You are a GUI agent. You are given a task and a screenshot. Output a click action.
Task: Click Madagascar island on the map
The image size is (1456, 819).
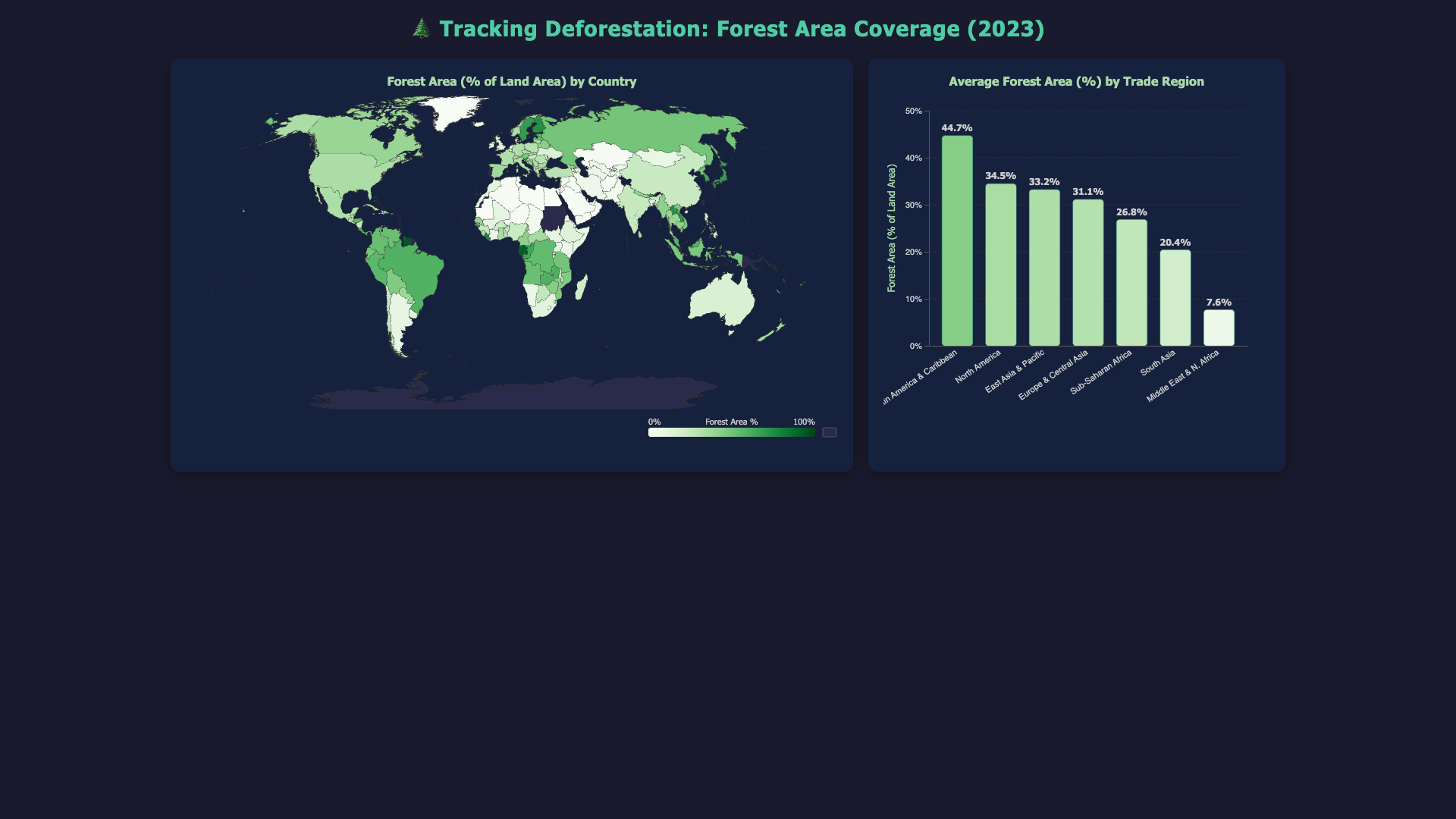(581, 287)
